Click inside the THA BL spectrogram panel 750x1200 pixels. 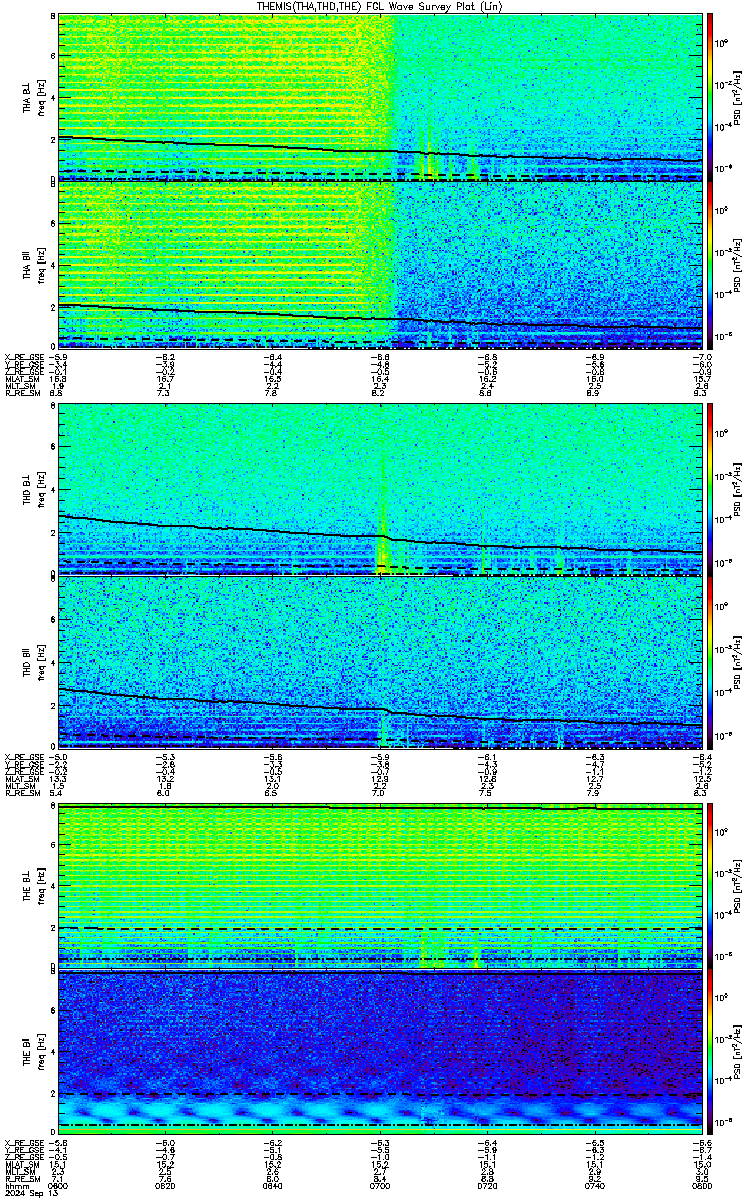[x=380, y=97]
